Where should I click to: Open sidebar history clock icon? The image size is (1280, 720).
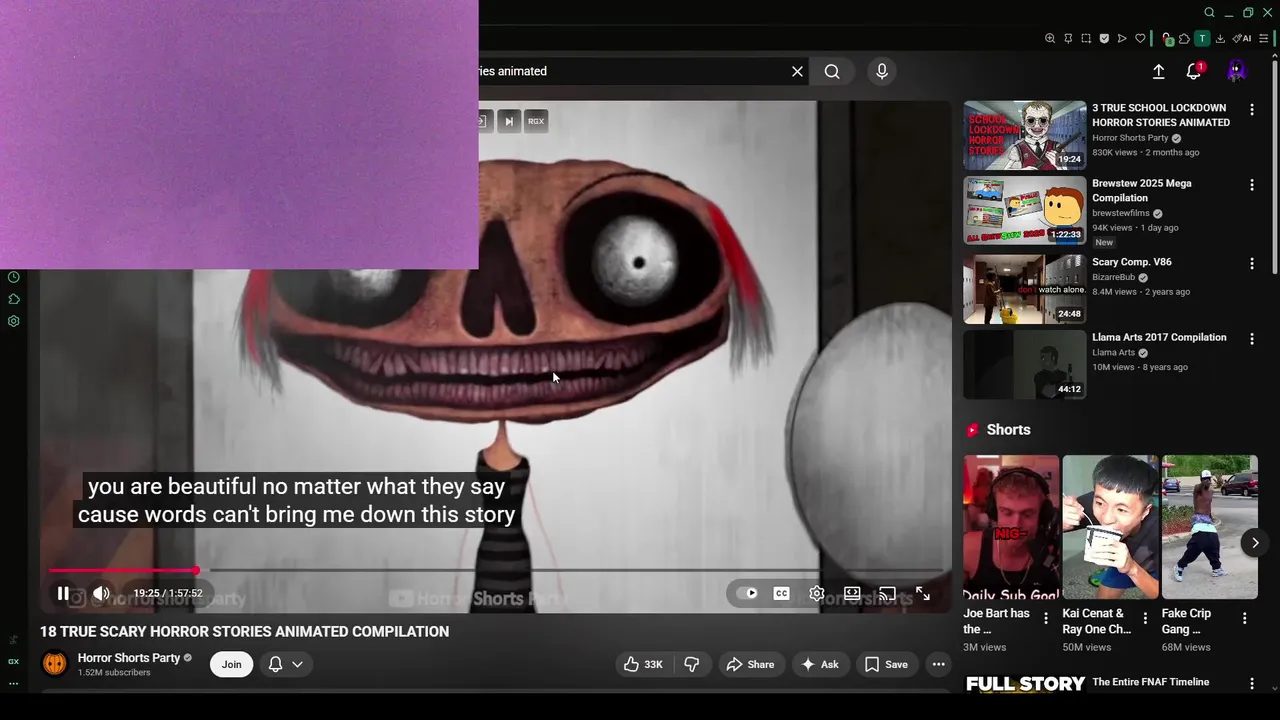point(14,277)
